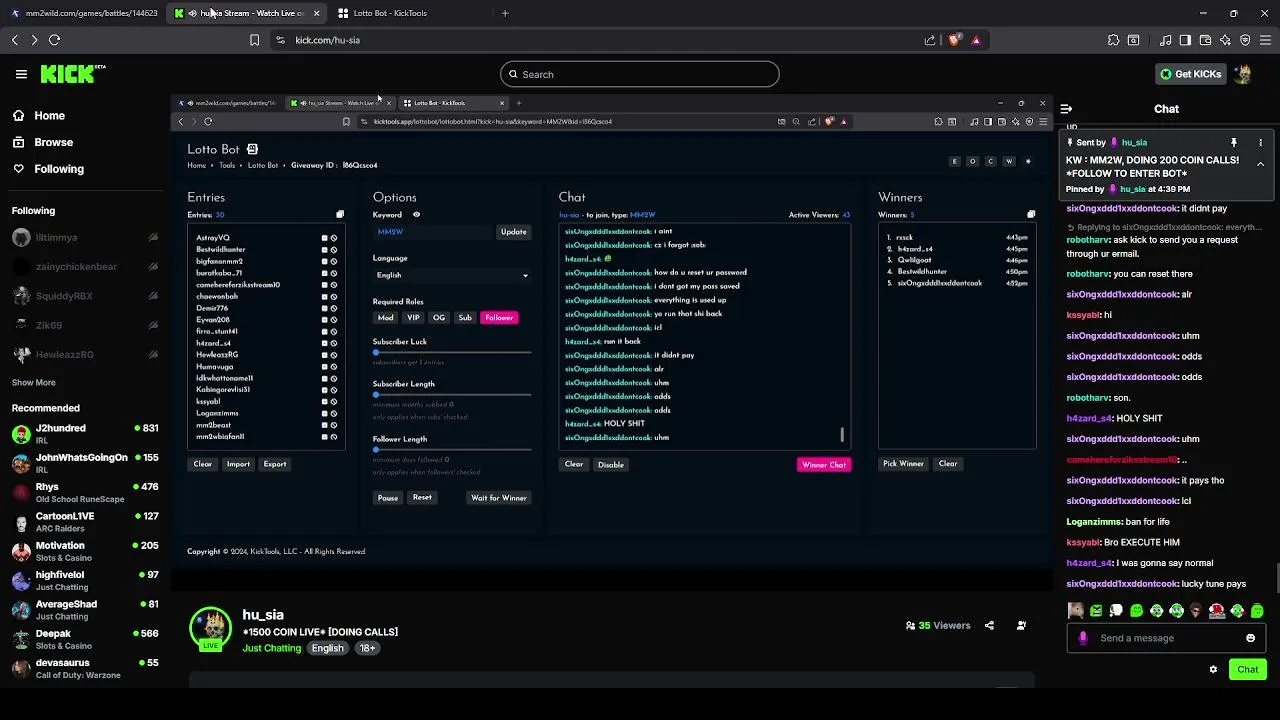Expand the Following list with Show More
The height and width of the screenshot is (720, 1280).
pos(34,383)
